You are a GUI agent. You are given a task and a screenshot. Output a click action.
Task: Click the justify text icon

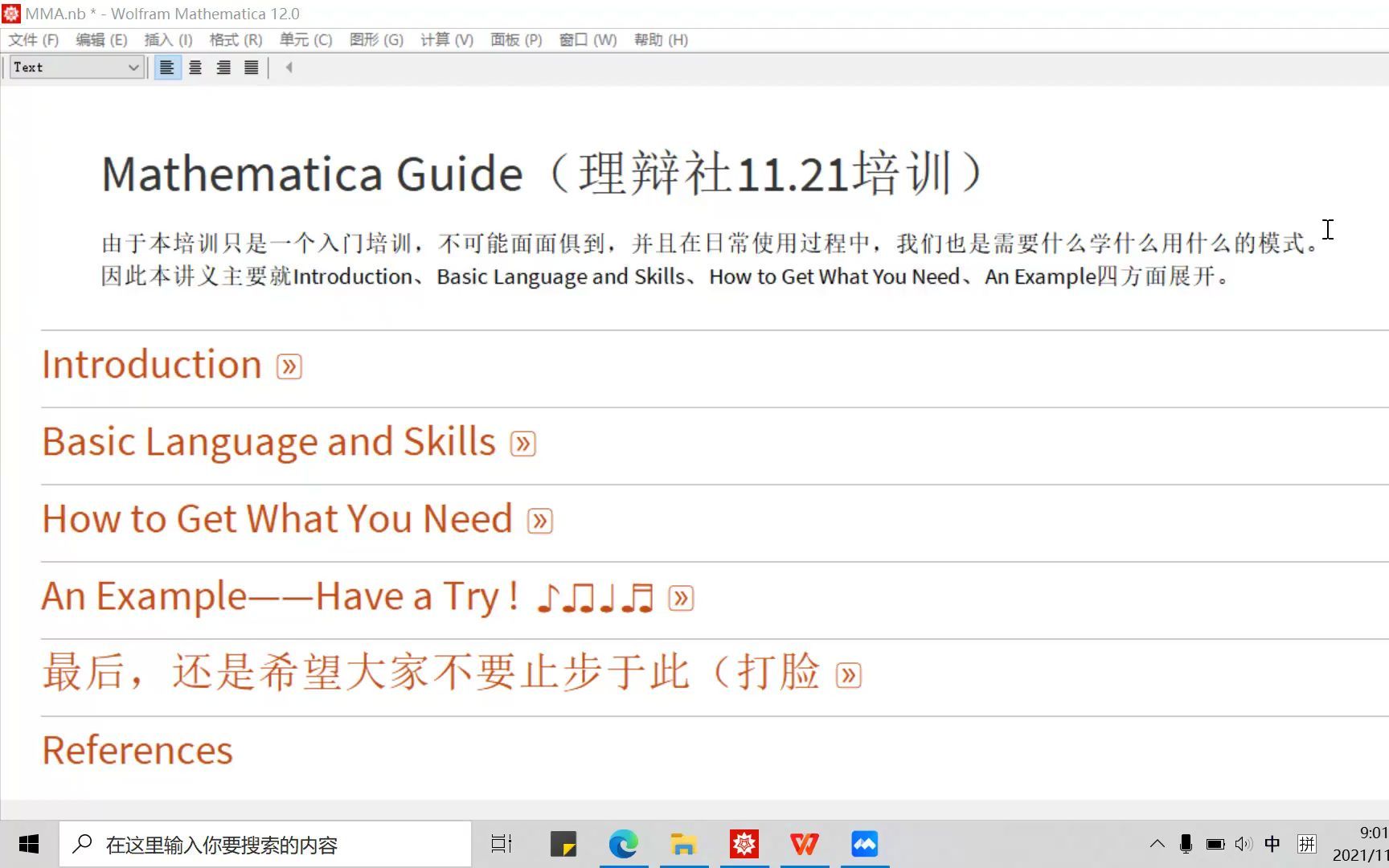pyautogui.click(x=252, y=68)
